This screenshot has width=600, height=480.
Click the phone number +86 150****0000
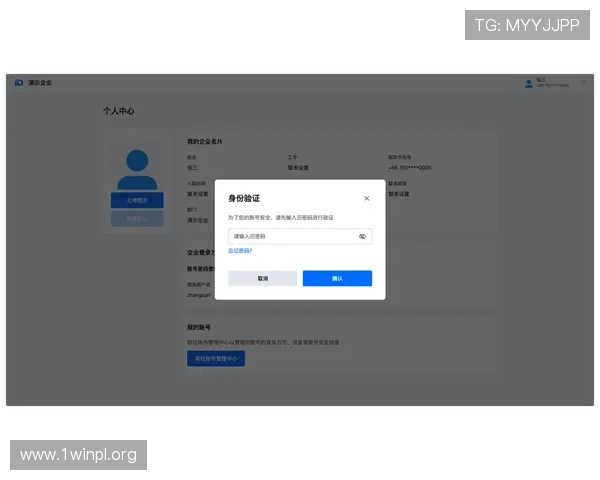409,168
